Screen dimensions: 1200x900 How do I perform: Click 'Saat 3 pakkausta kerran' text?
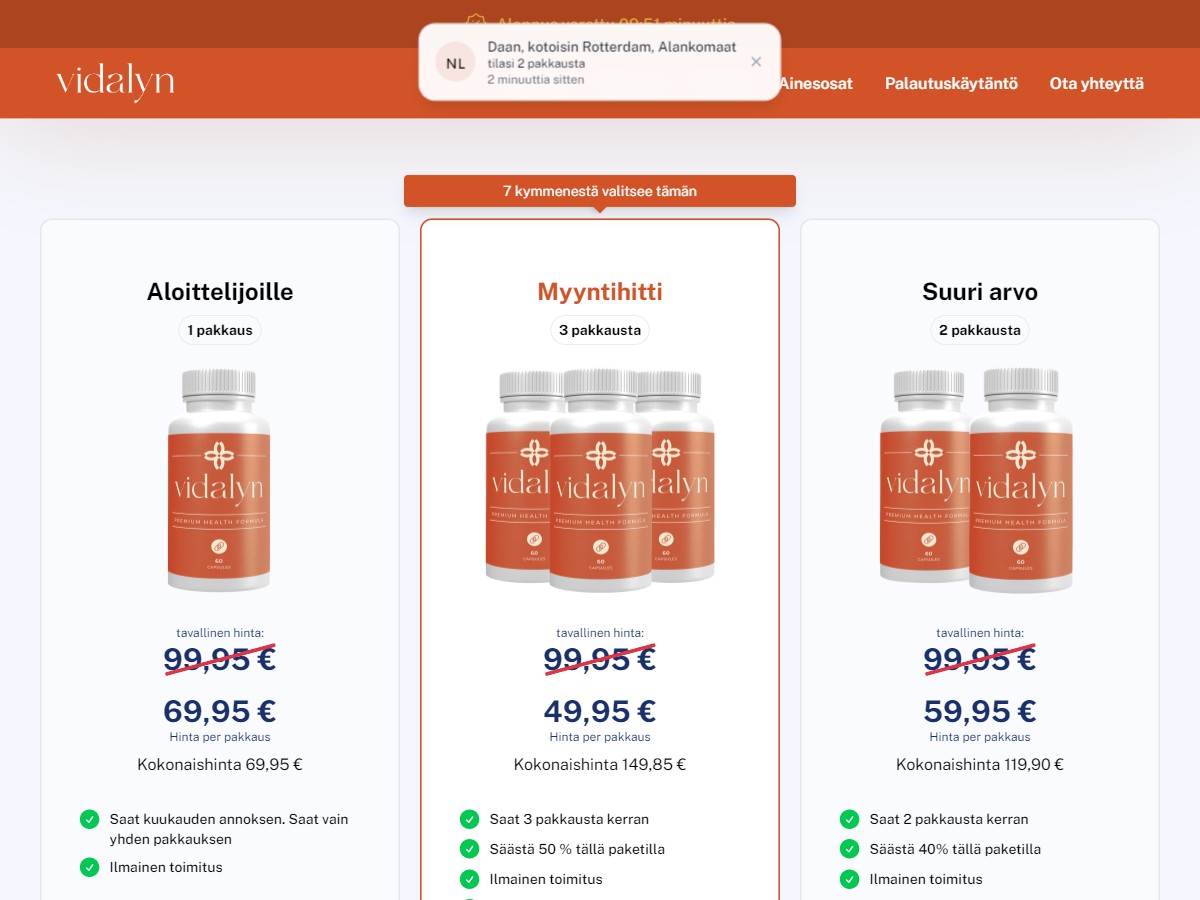tap(569, 819)
